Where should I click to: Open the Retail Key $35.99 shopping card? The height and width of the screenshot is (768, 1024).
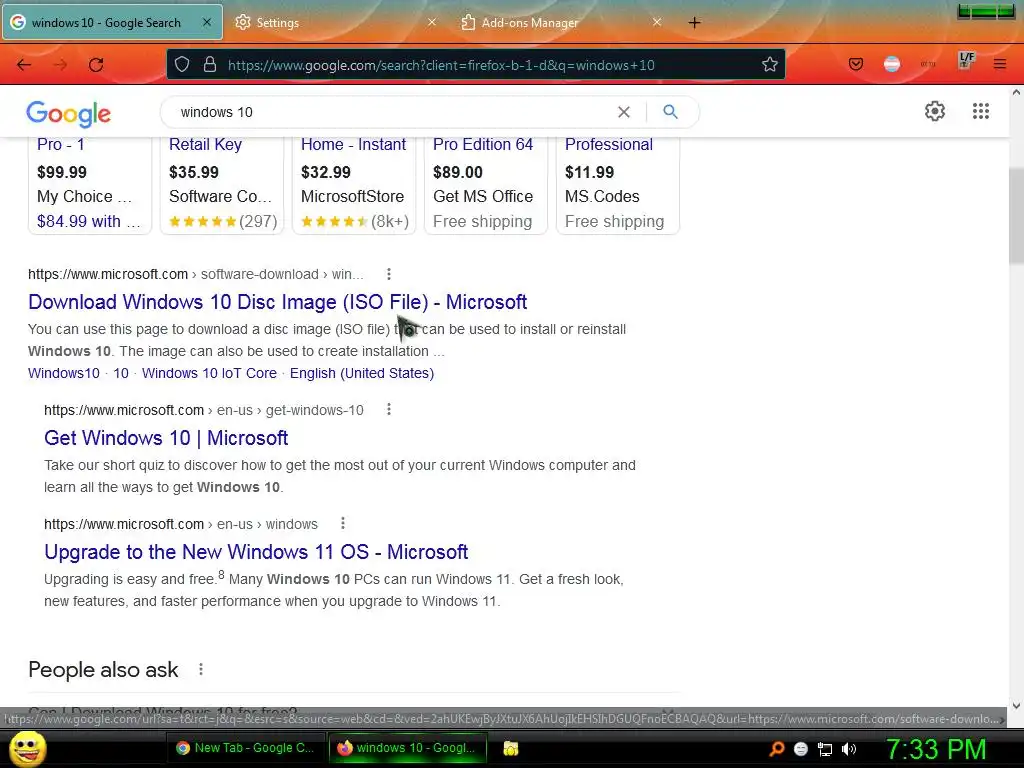[x=222, y=185]
